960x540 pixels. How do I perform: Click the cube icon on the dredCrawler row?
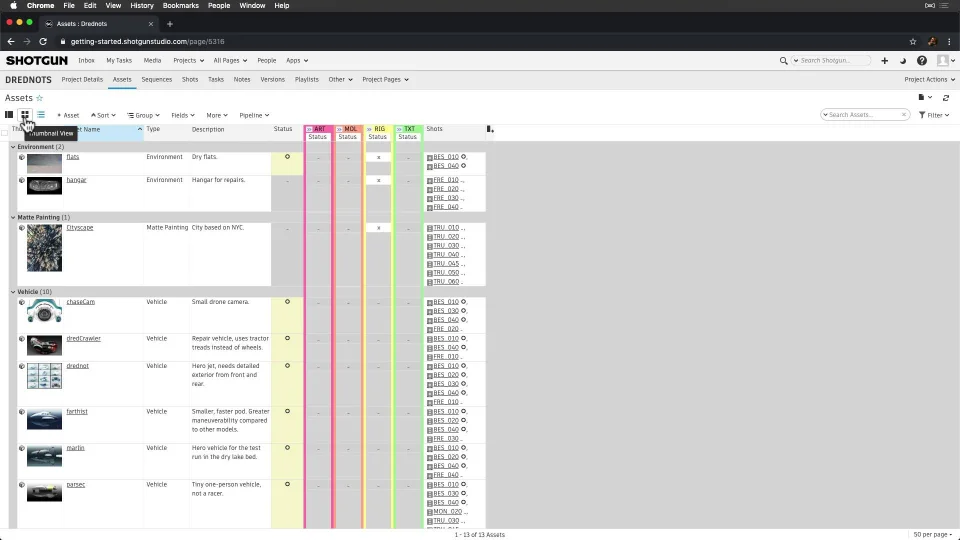[21, 339]
